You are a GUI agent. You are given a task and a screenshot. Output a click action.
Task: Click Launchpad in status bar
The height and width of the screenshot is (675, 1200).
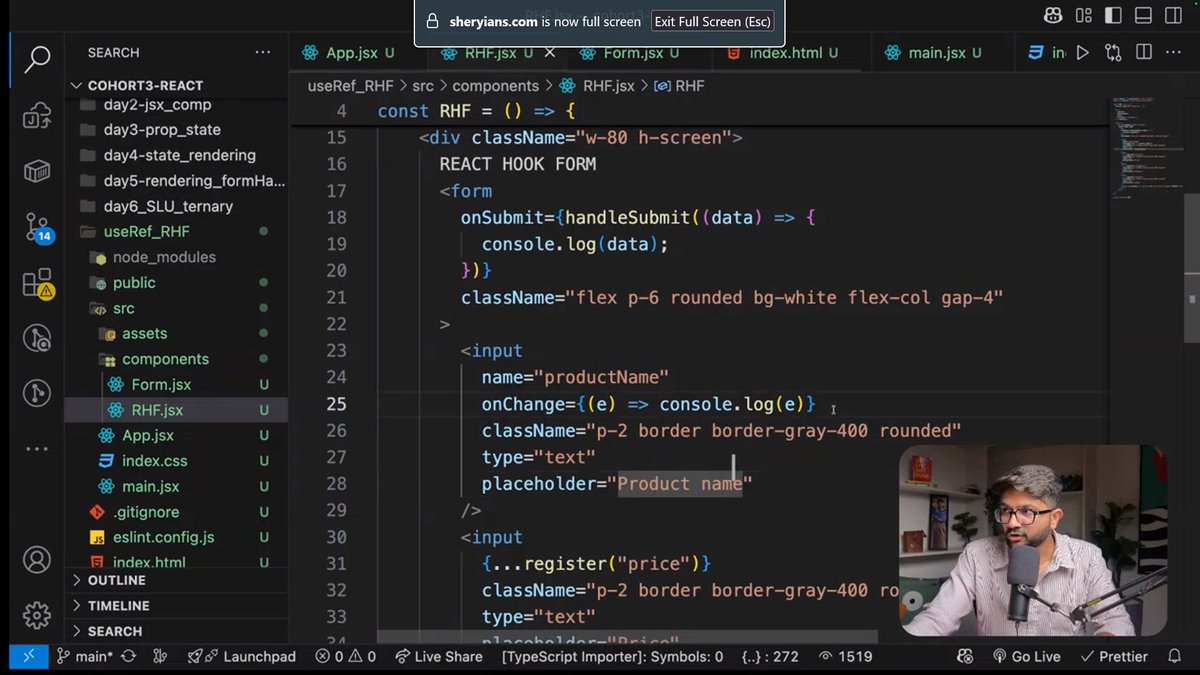point(242,657)
